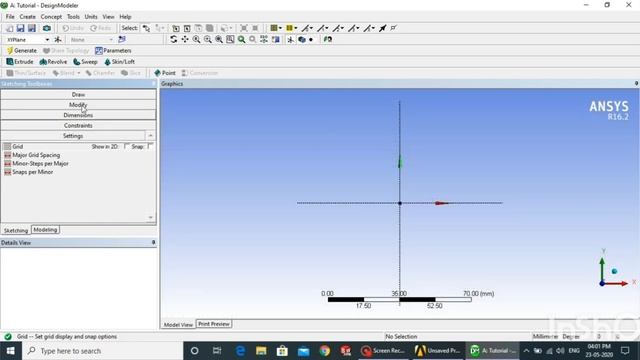This screenshot has height=360, width=640.
Task: Click the settings list scroll-up arrow
Action: click(151, 136)
